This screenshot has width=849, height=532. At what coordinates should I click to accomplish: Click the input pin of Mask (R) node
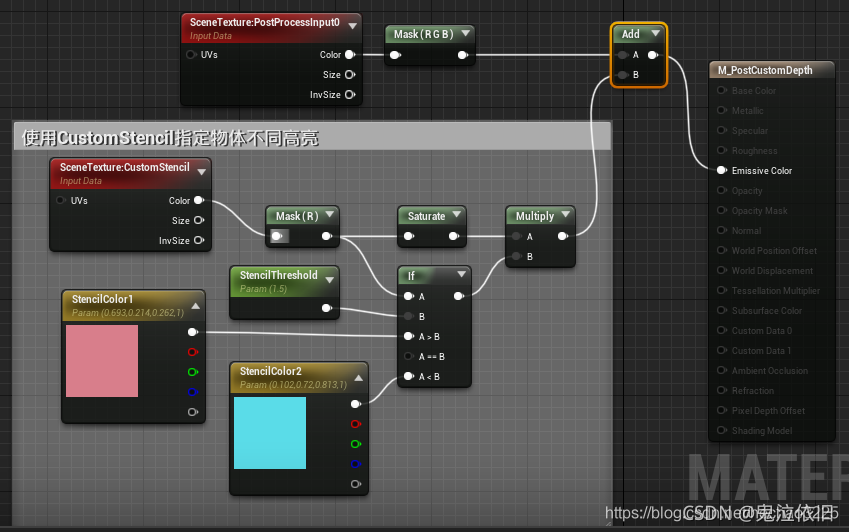[277, 236]
